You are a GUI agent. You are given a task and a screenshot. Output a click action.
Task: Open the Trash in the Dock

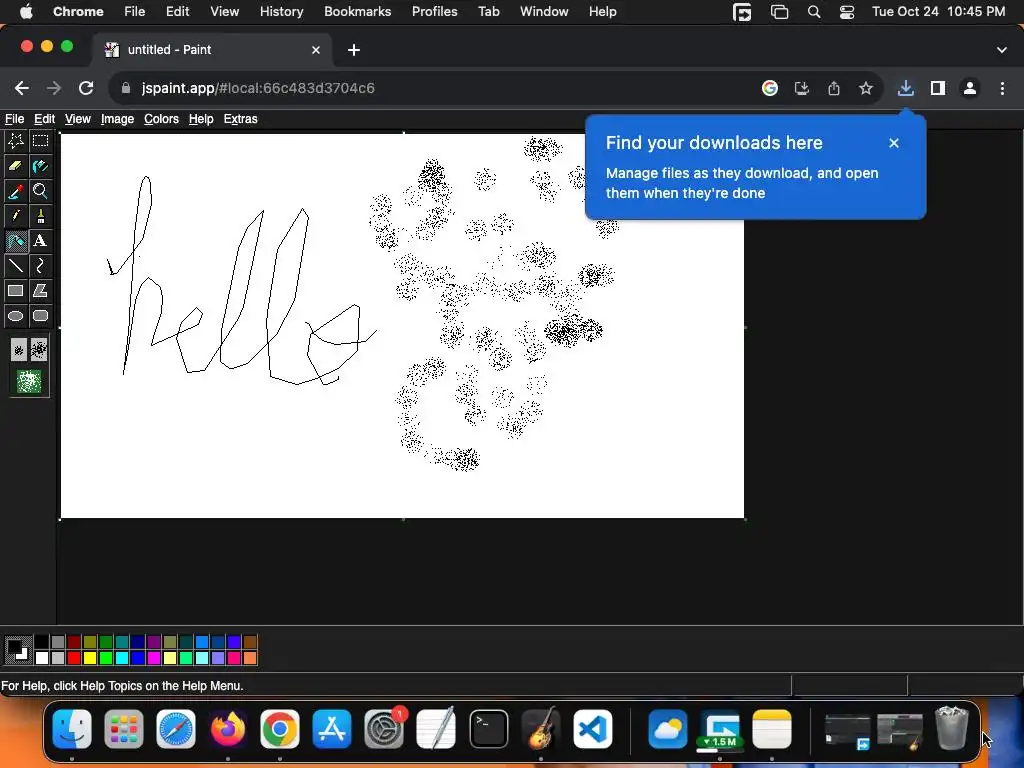point(952,728)
